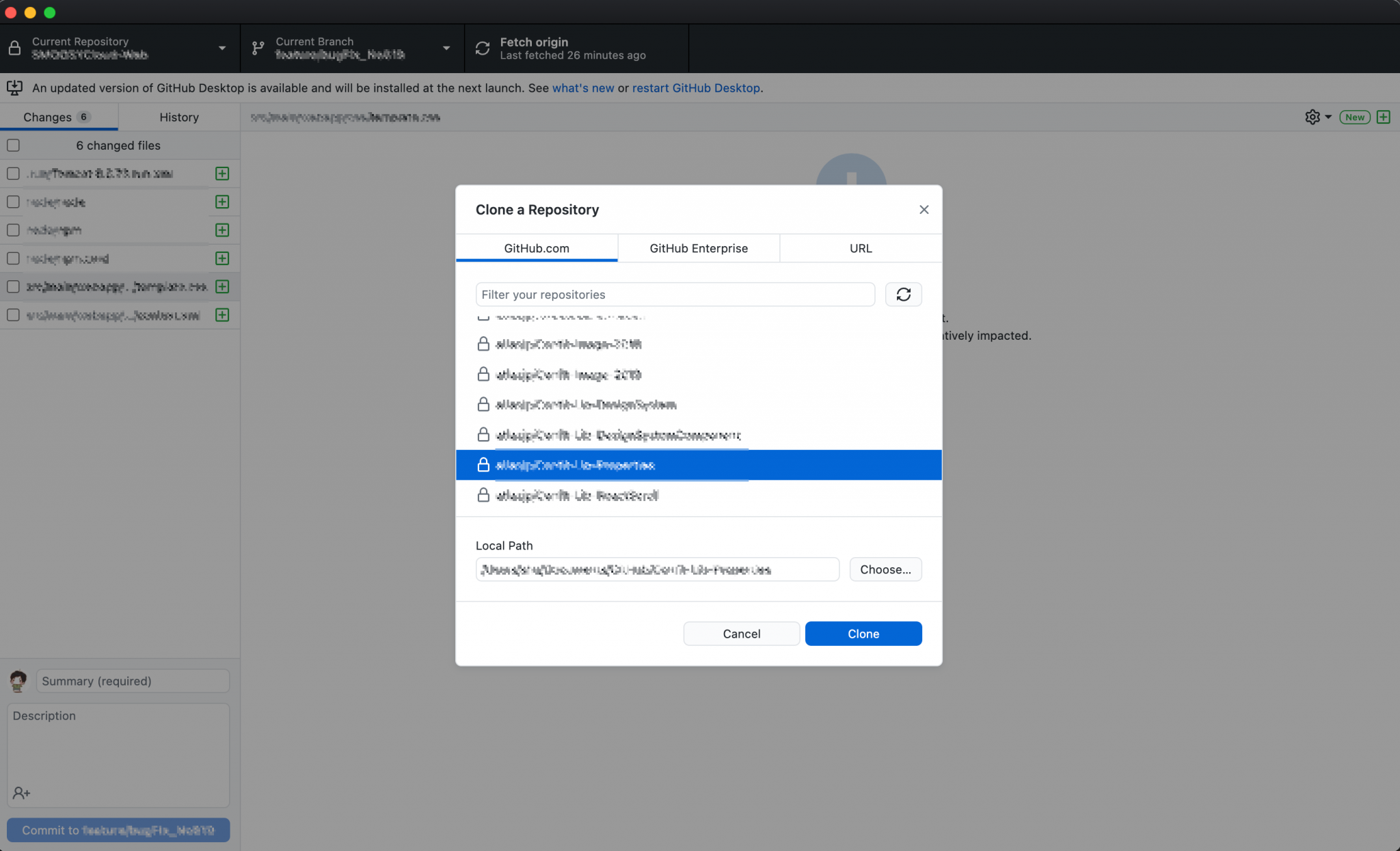Check the first changed file's checkbox
Viewport: 1400px width, 851px height.
coord(13,173)
